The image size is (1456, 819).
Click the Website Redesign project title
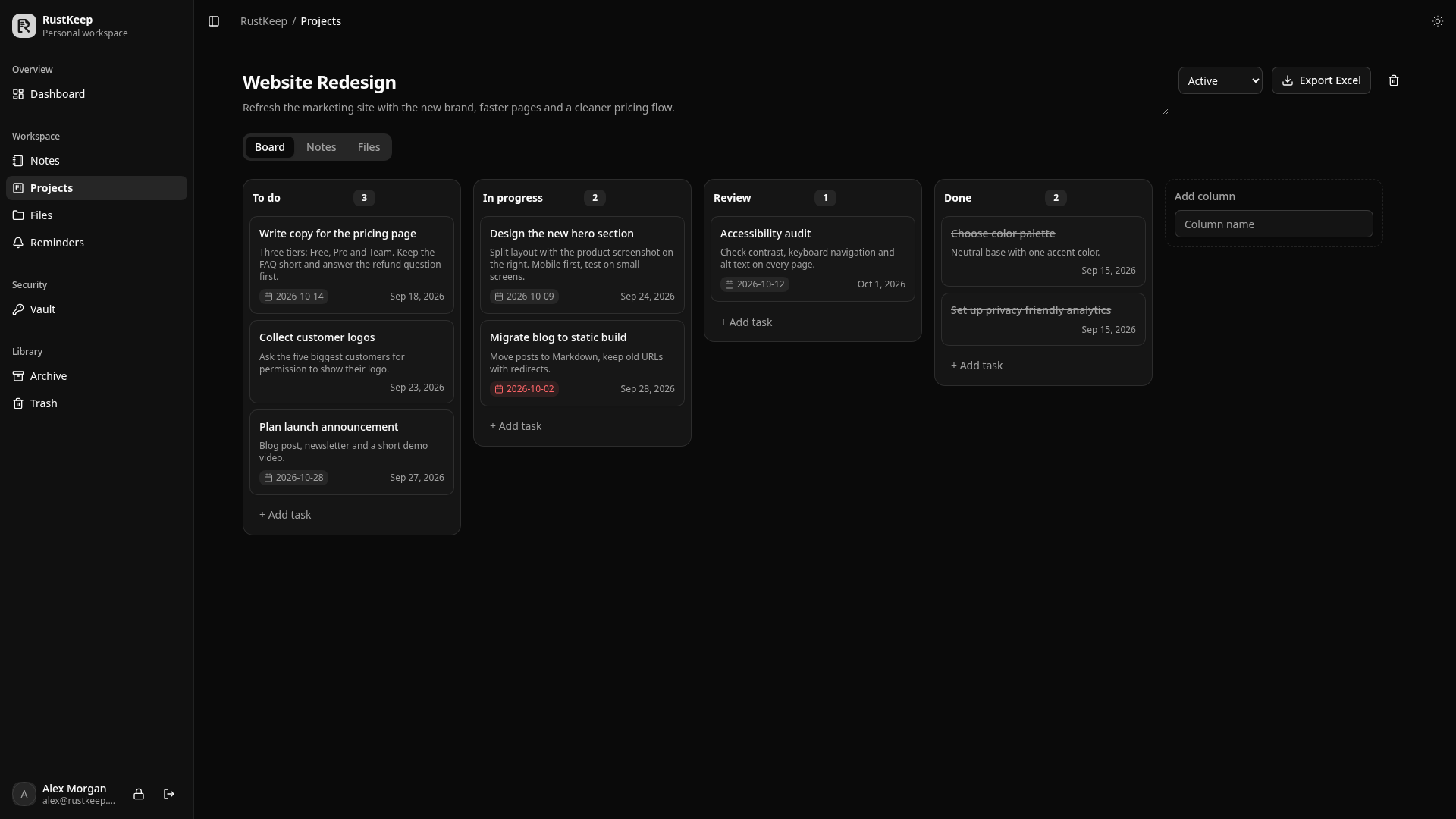point(319,82)
